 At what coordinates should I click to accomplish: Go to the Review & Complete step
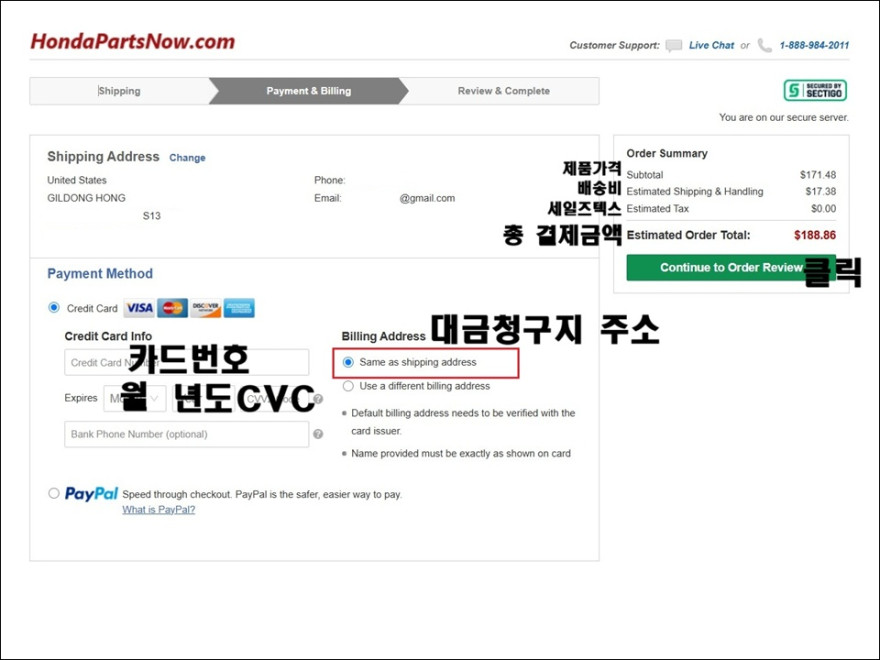503,91
